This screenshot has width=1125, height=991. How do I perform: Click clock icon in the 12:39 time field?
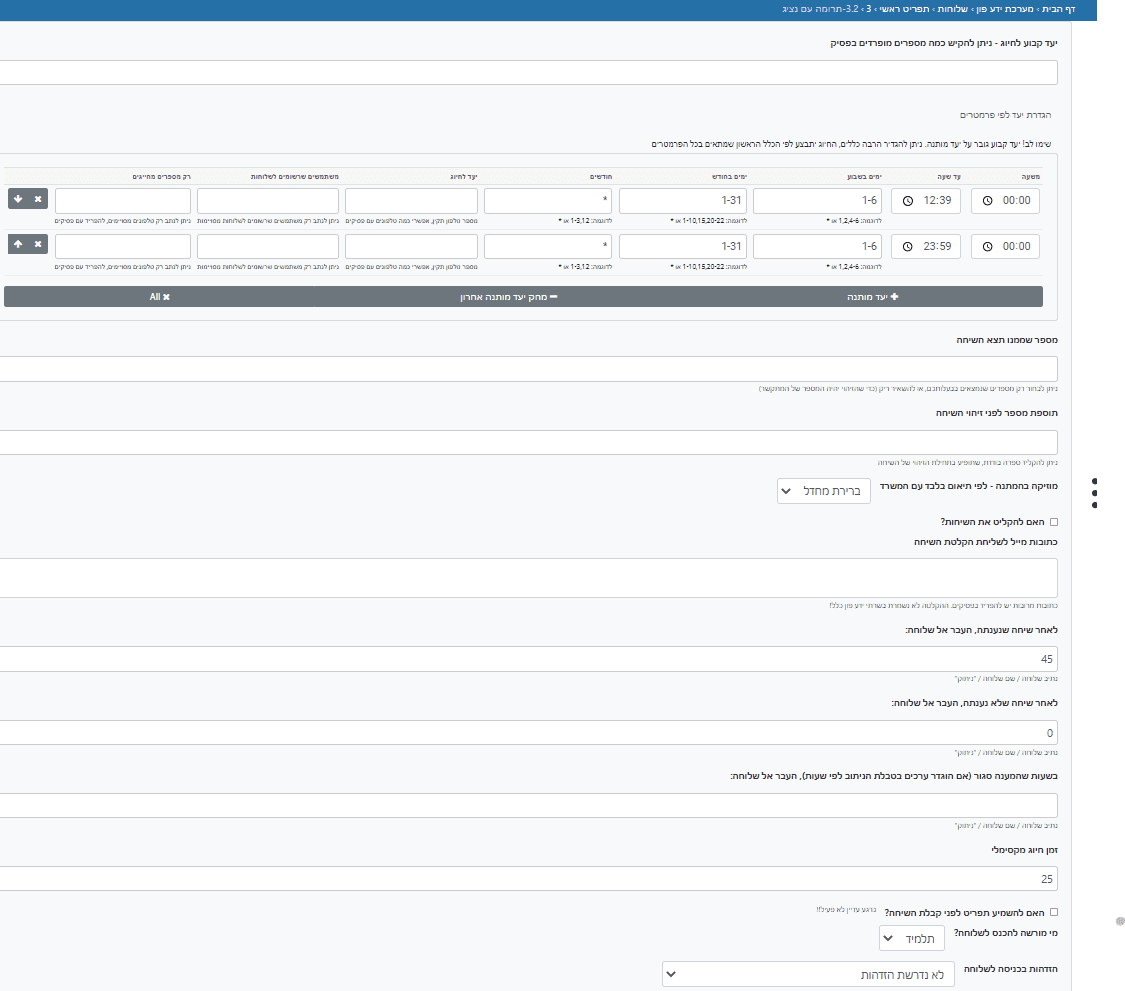point(908,201)
